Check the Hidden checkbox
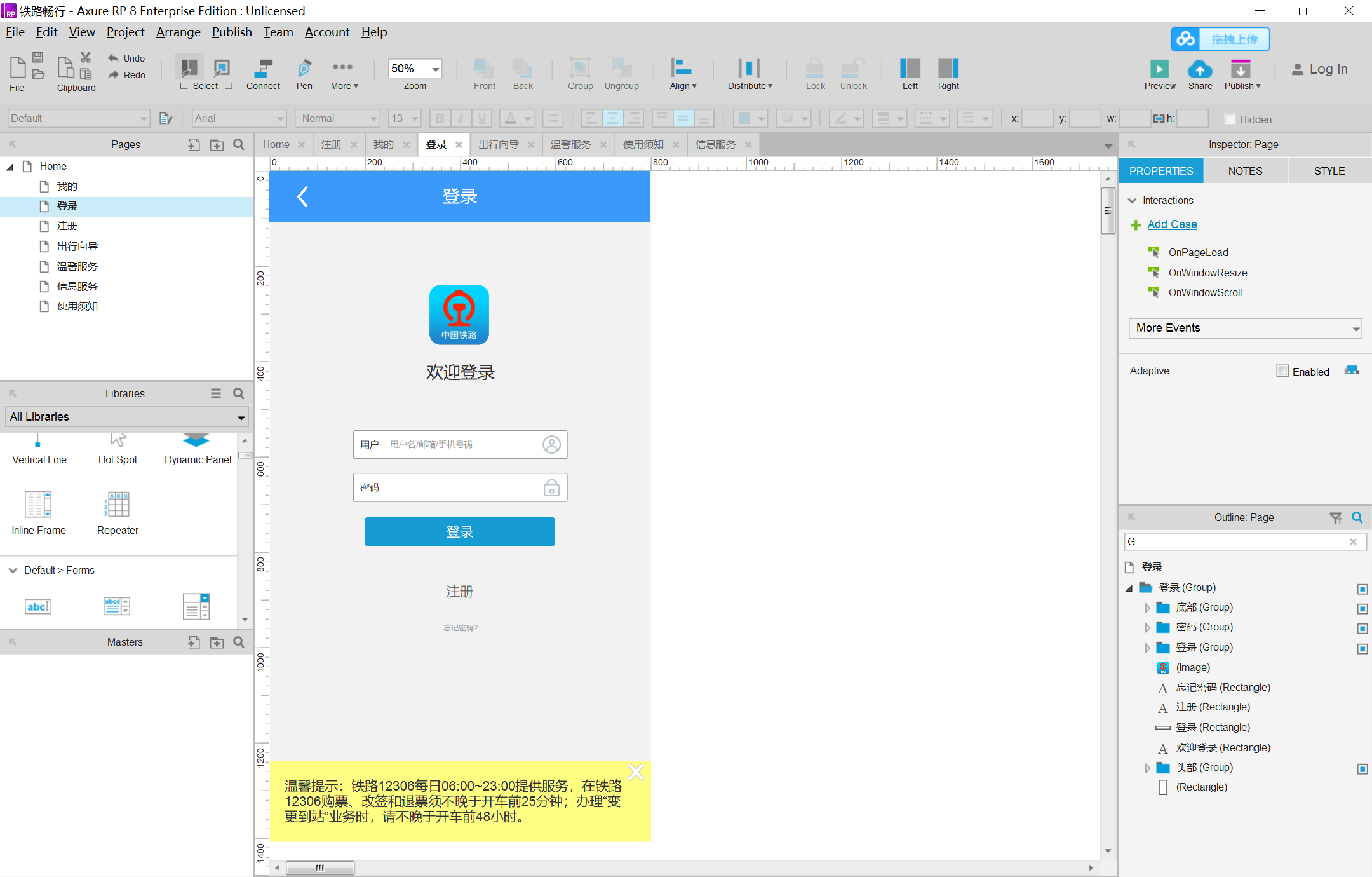Image resolution: width=1372 pixels, height=877 pixels. [x=1228, y=119]
